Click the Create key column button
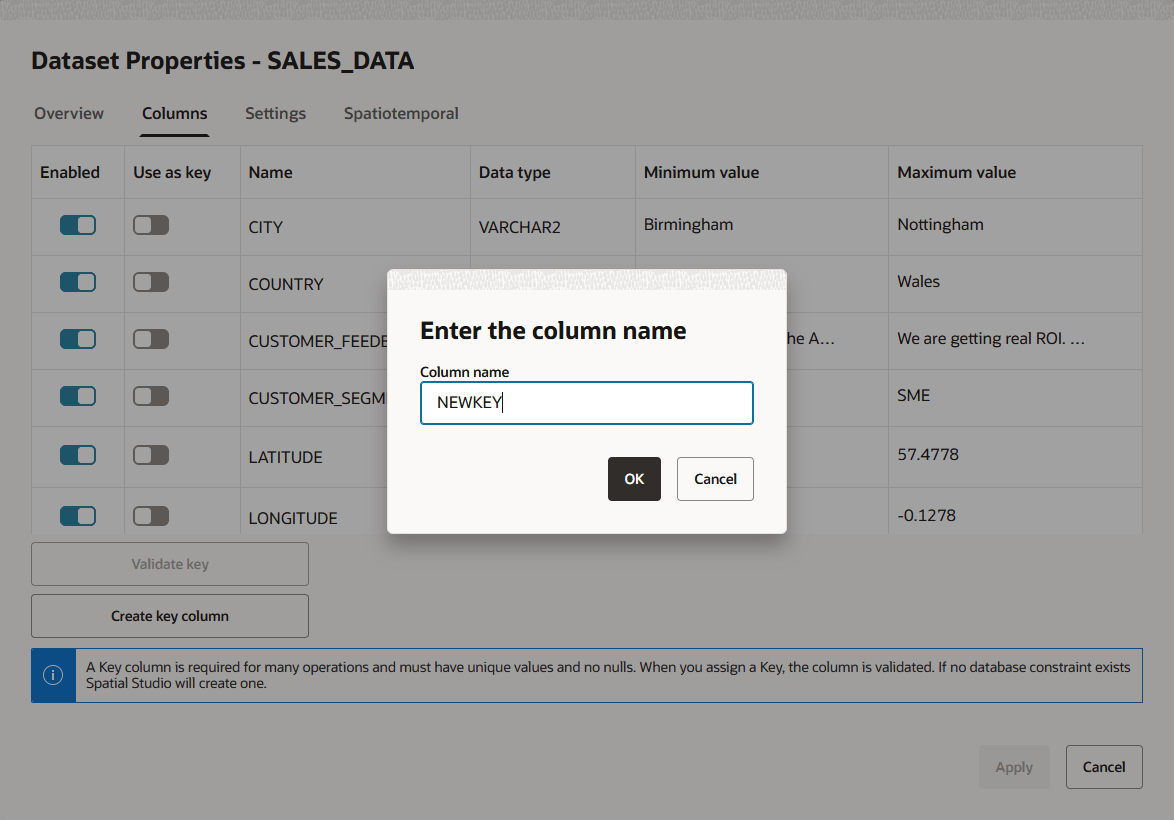The height and width of the screenshot is (820, 1174). [x=170, y=616]
